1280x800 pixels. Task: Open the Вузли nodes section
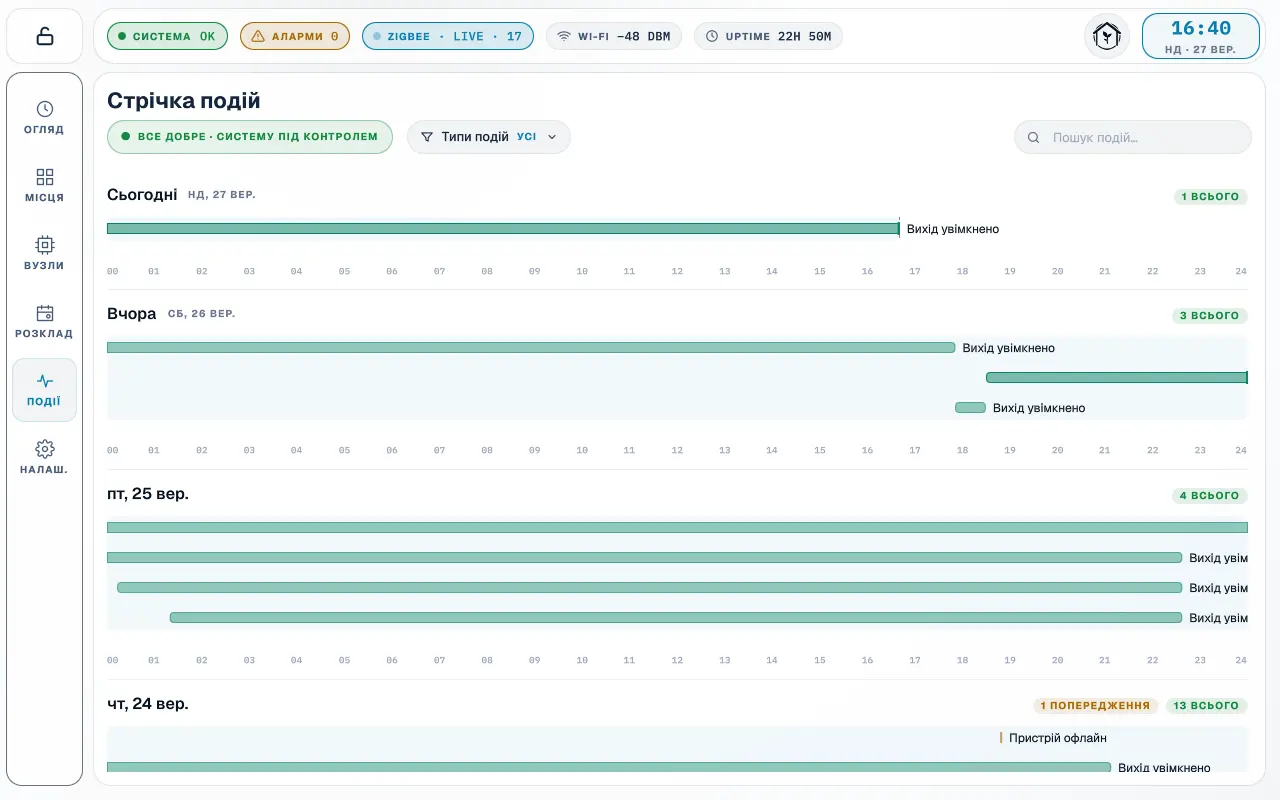coord(44,253)
